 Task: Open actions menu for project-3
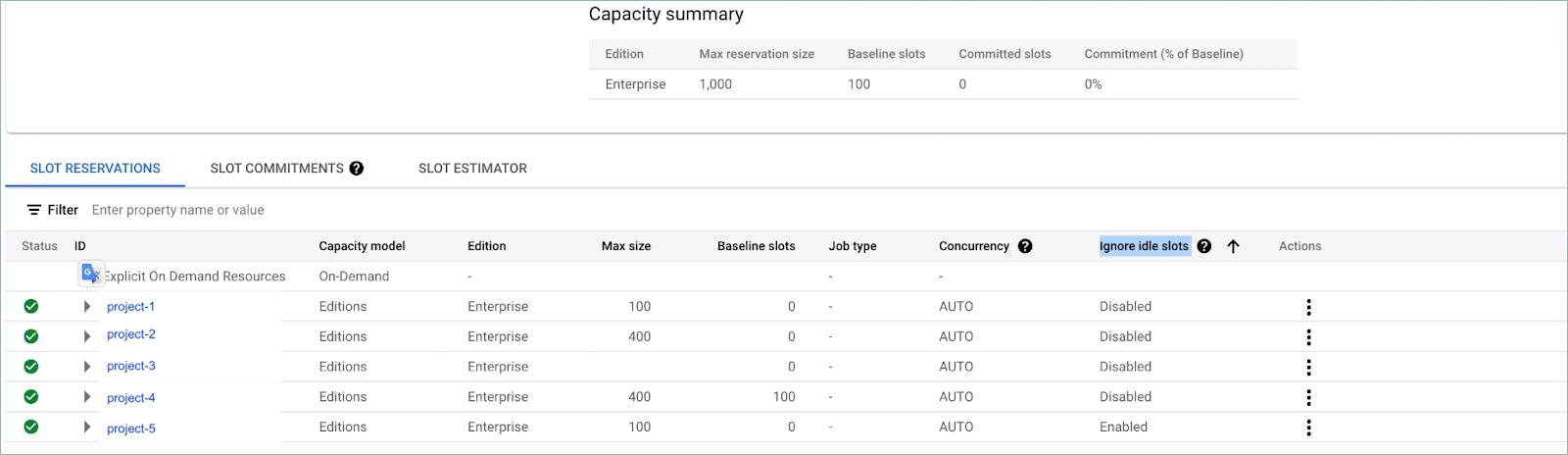point(1308,368)
